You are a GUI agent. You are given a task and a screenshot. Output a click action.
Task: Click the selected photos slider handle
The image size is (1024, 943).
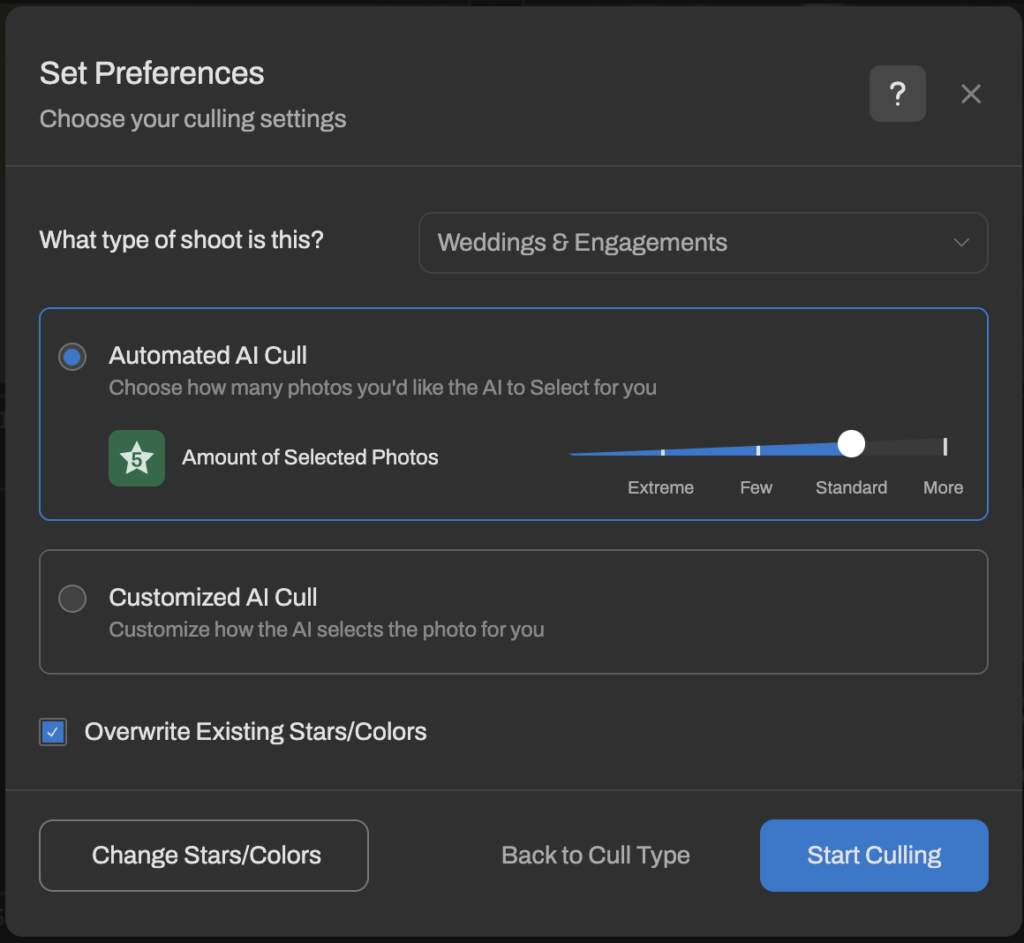coord(851,444)
